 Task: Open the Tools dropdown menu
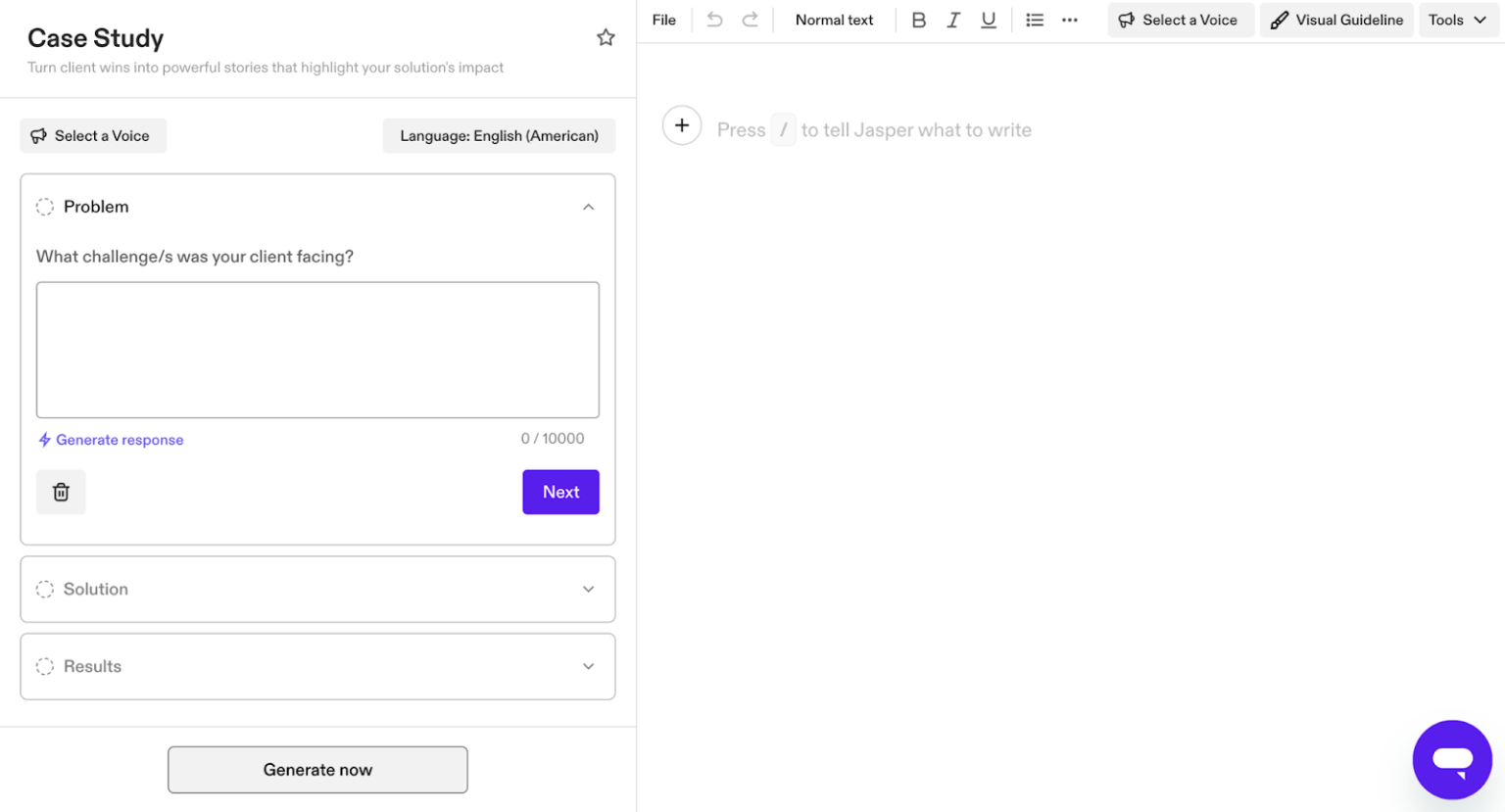1458,20
